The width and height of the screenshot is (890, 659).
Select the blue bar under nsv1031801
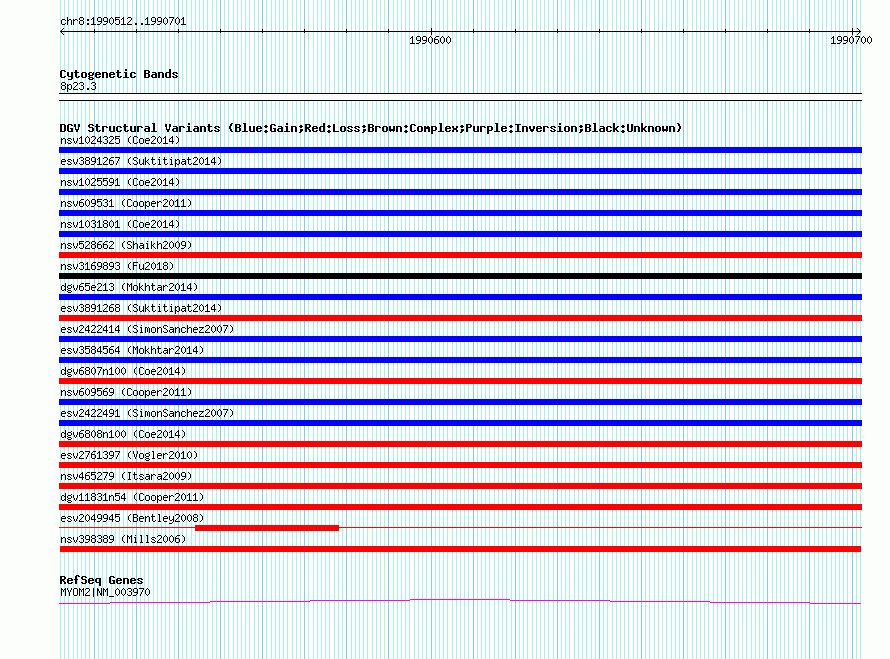460,234
